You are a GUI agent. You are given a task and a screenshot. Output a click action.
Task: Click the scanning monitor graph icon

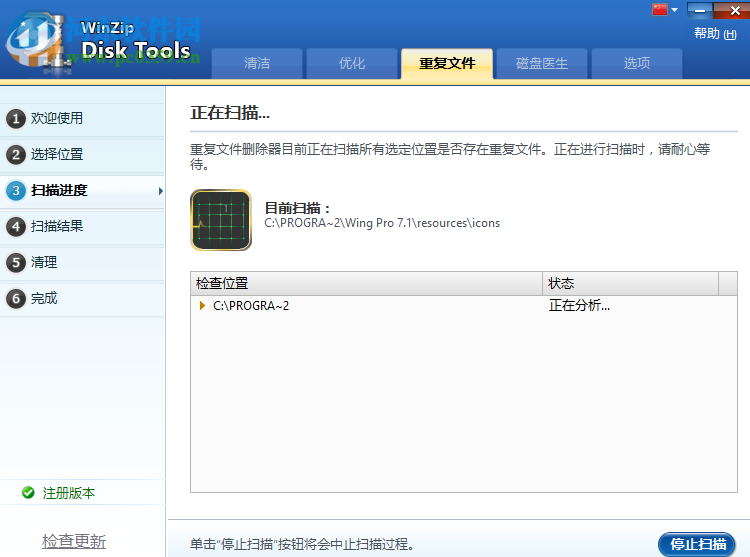click(221, 220)
